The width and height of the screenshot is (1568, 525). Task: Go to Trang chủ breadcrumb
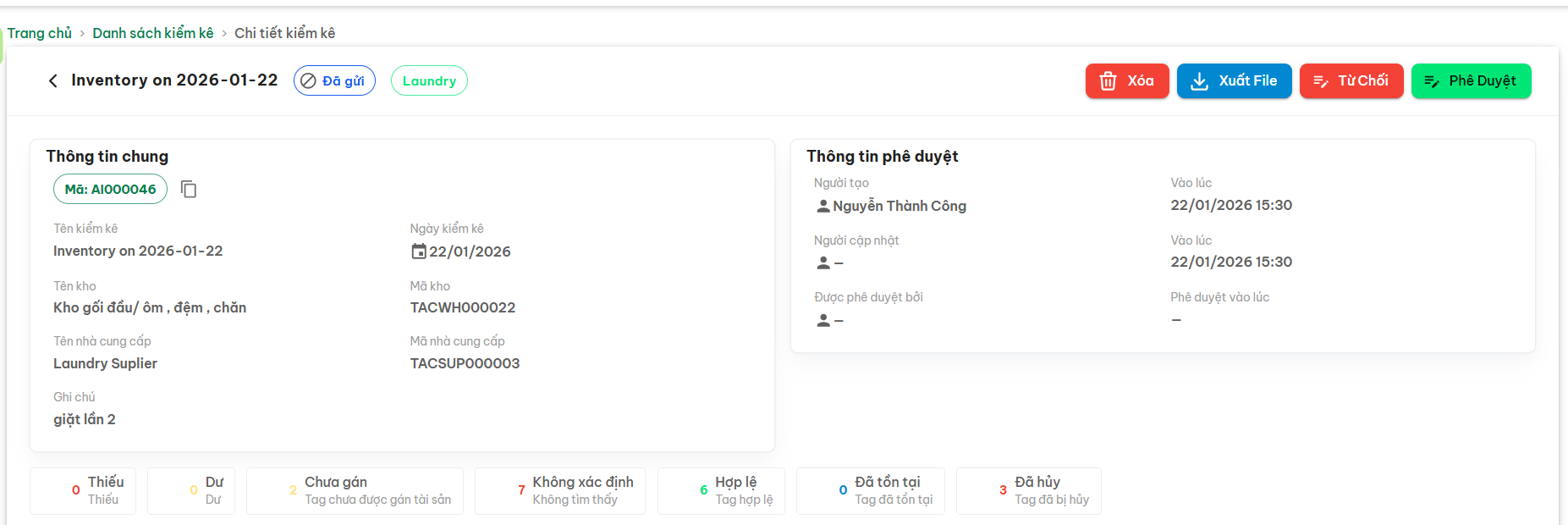(40, 33)
